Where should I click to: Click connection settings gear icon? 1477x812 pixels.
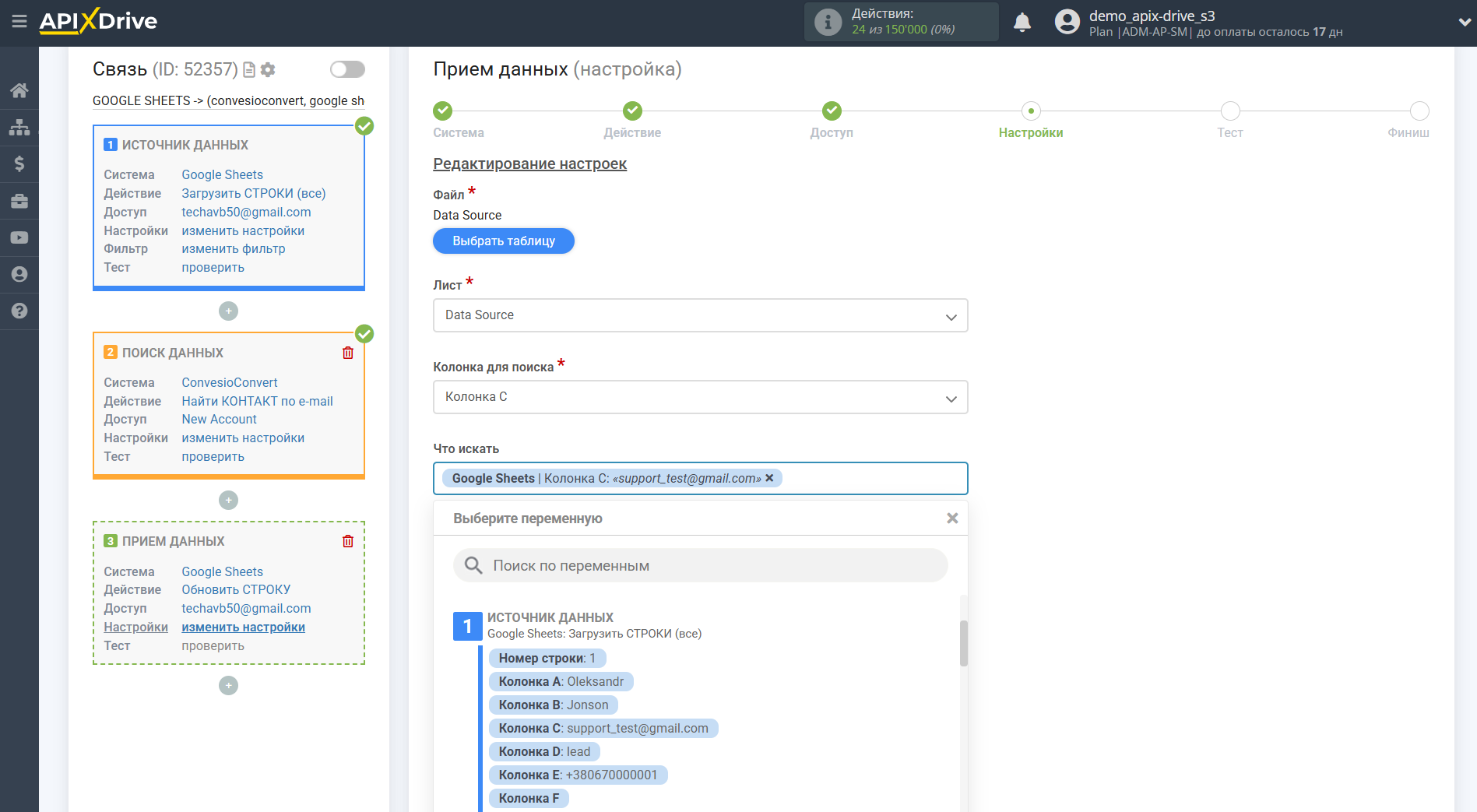pyautogui.click(x=268, y=70)
